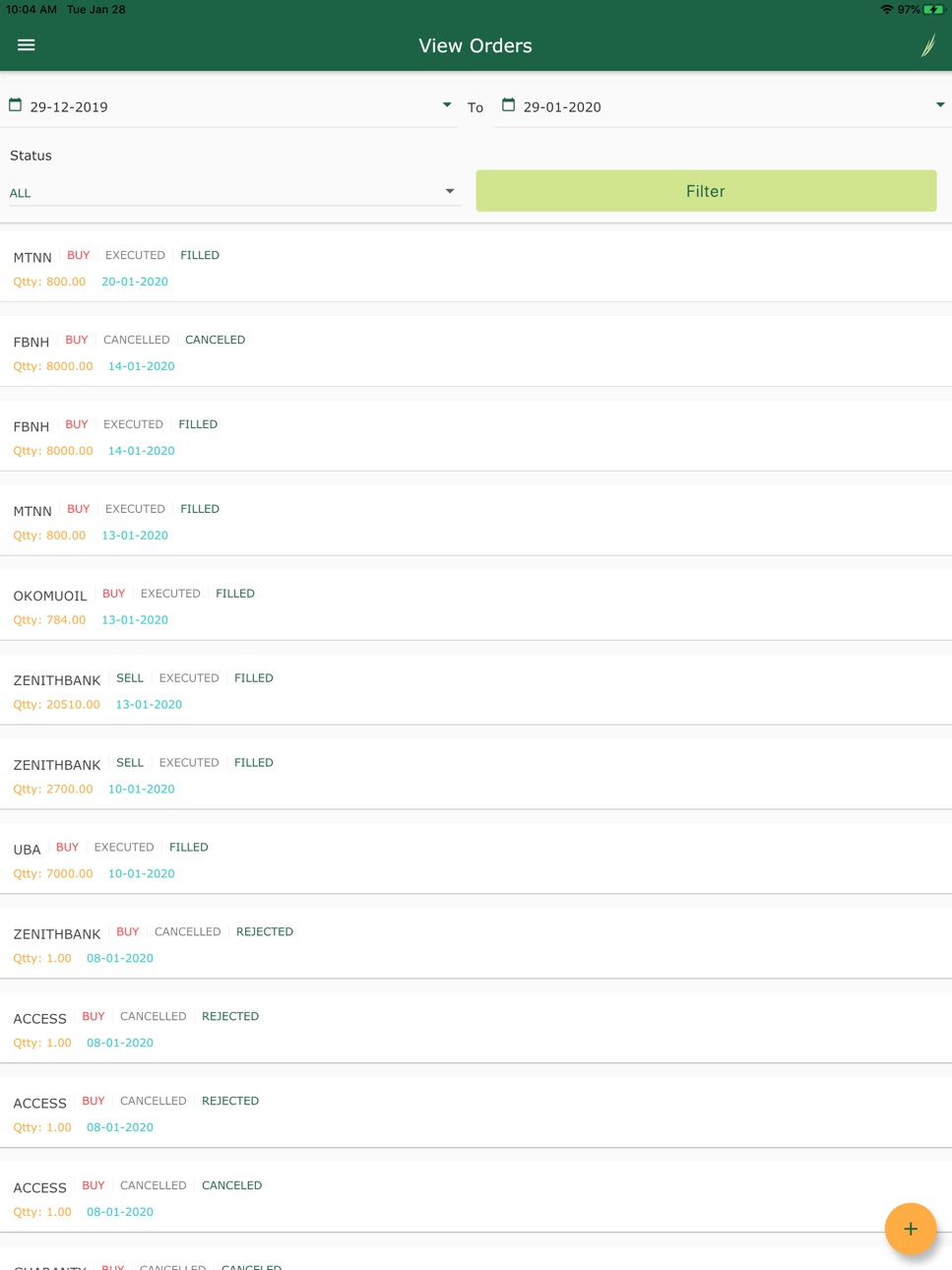Open ZENITHBANK sell order Qtty 20510.00

(x=476, y=690)
